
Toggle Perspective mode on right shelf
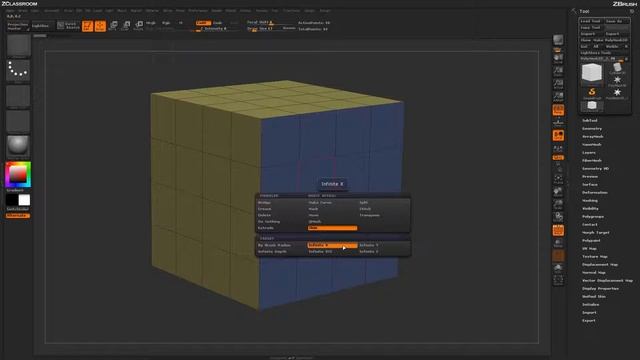tap(558, 110)
